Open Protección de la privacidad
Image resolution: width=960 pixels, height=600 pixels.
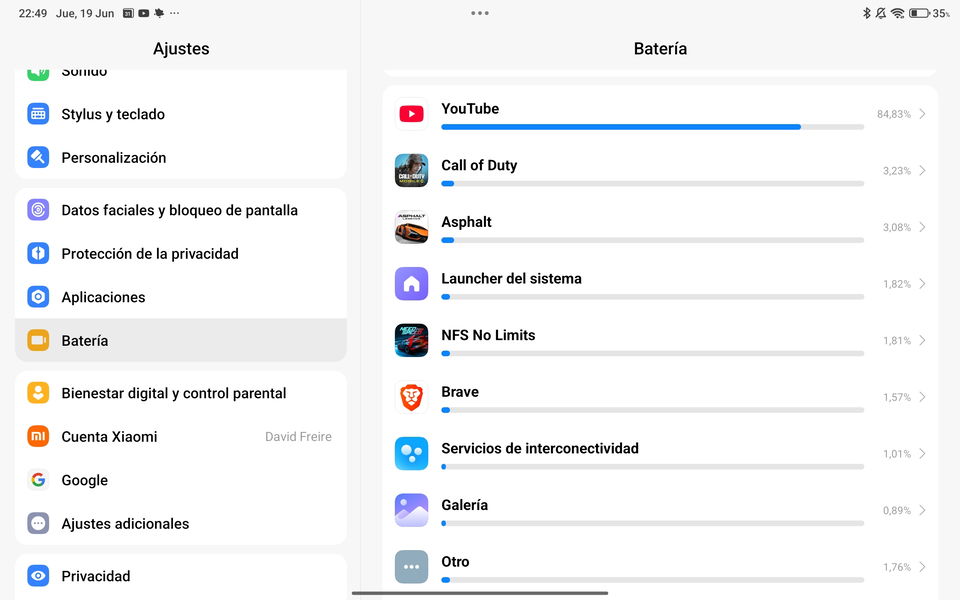pos(181,253)
